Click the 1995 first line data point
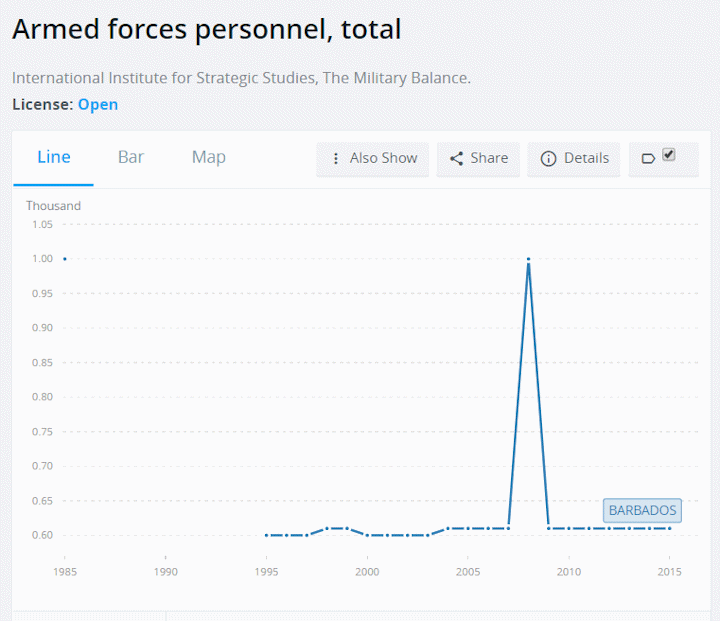This screenshot has width=720, height=621. click(x=267, y=535)
